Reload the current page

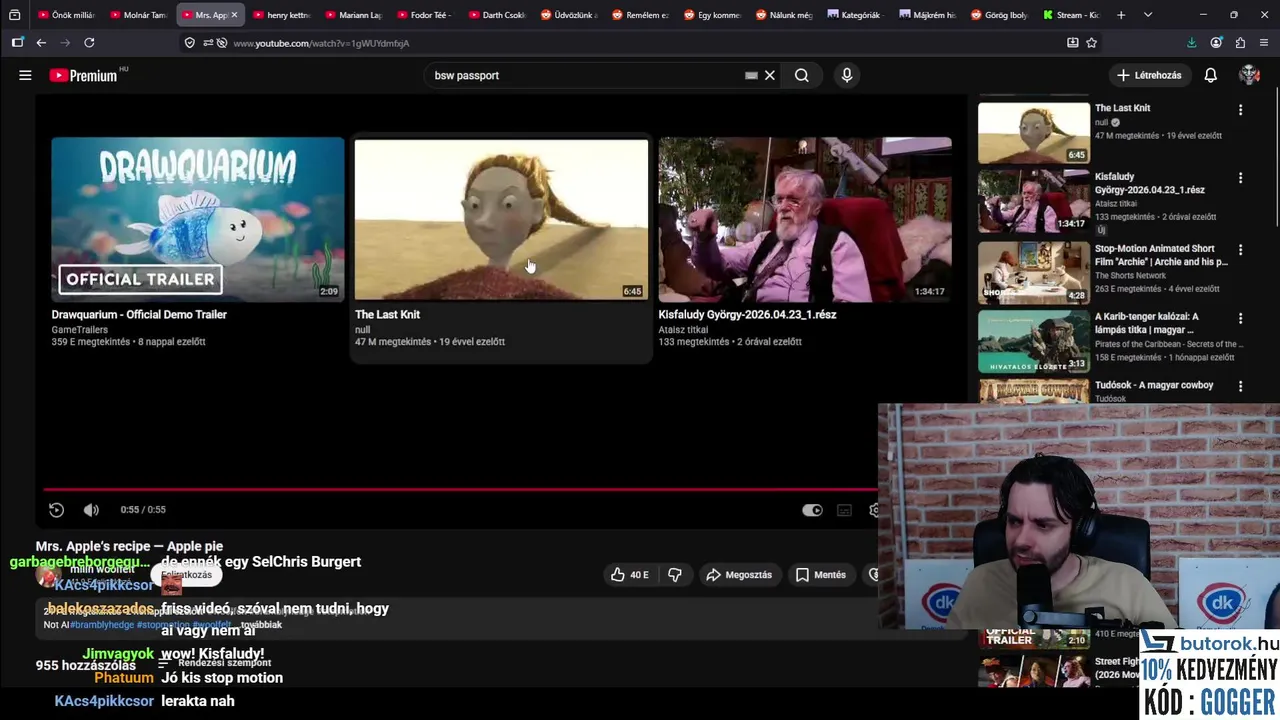89,43
